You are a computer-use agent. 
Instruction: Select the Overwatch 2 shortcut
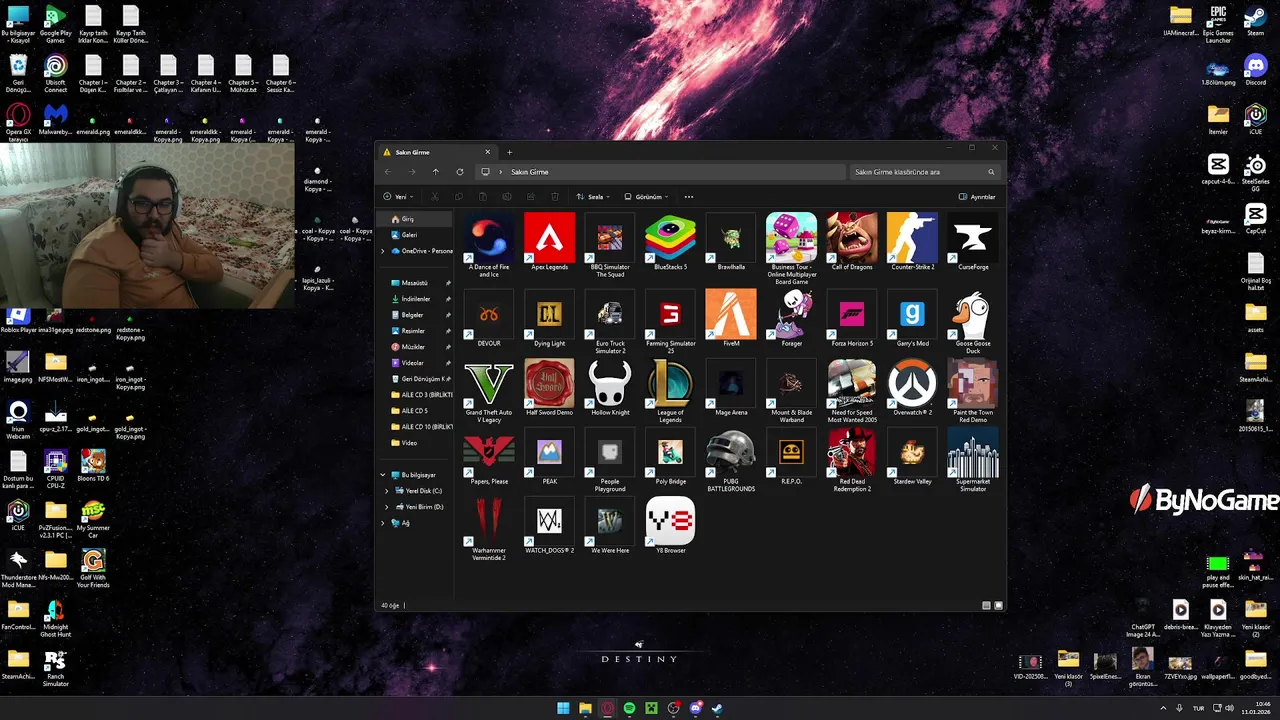(912, 388)
